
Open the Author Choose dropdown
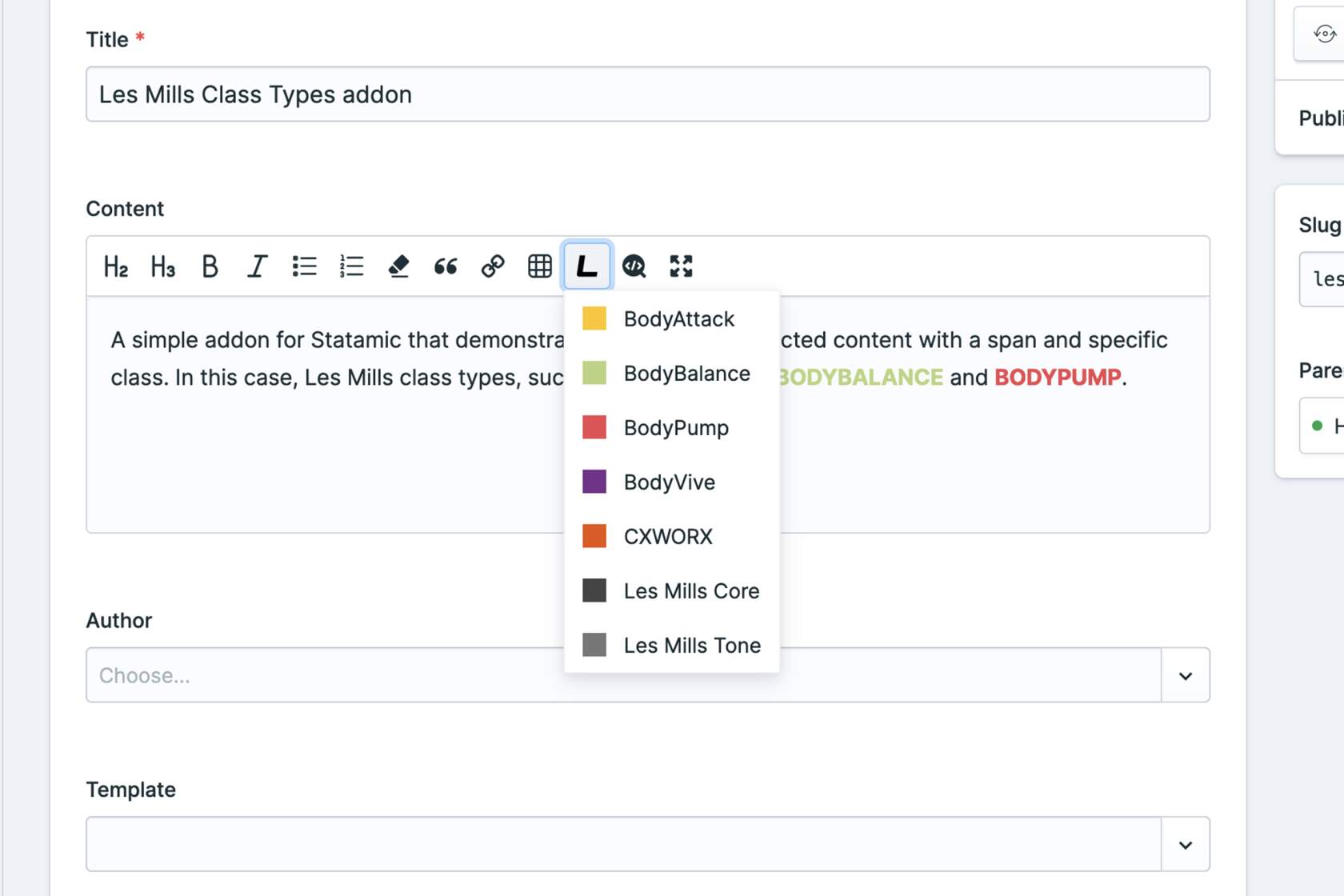tap(624, 675)
